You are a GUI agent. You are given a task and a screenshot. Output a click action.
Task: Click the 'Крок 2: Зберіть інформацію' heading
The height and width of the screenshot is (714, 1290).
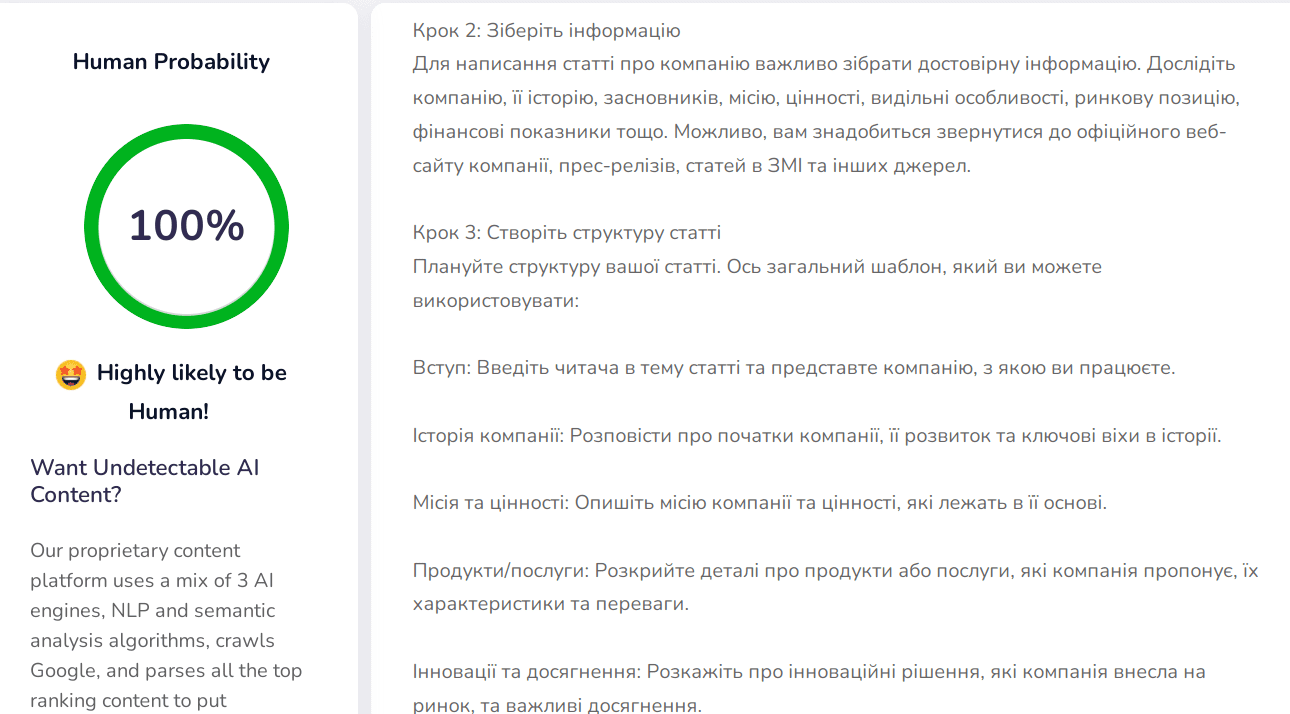pos(546,31)
